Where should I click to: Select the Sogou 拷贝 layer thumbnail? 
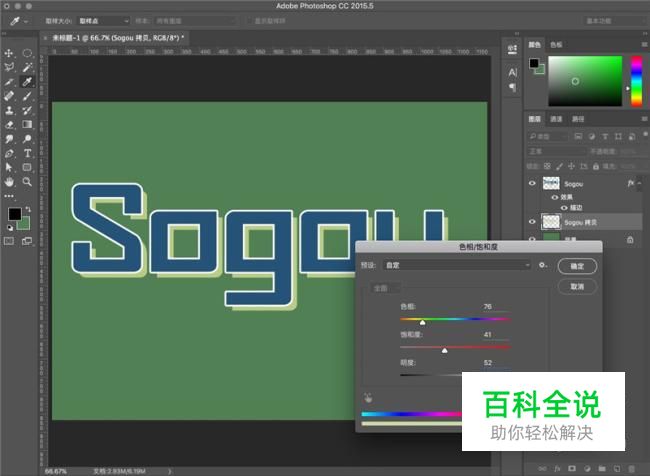[551, 222]
